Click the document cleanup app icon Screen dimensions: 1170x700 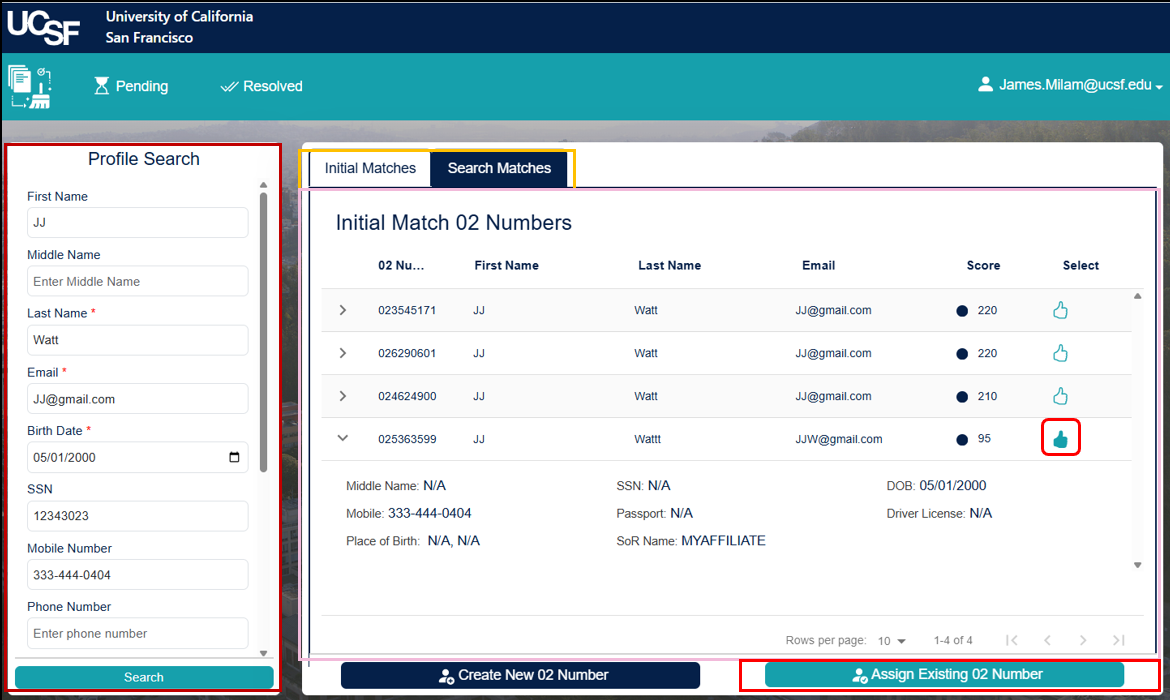click(x=30, y=86)
